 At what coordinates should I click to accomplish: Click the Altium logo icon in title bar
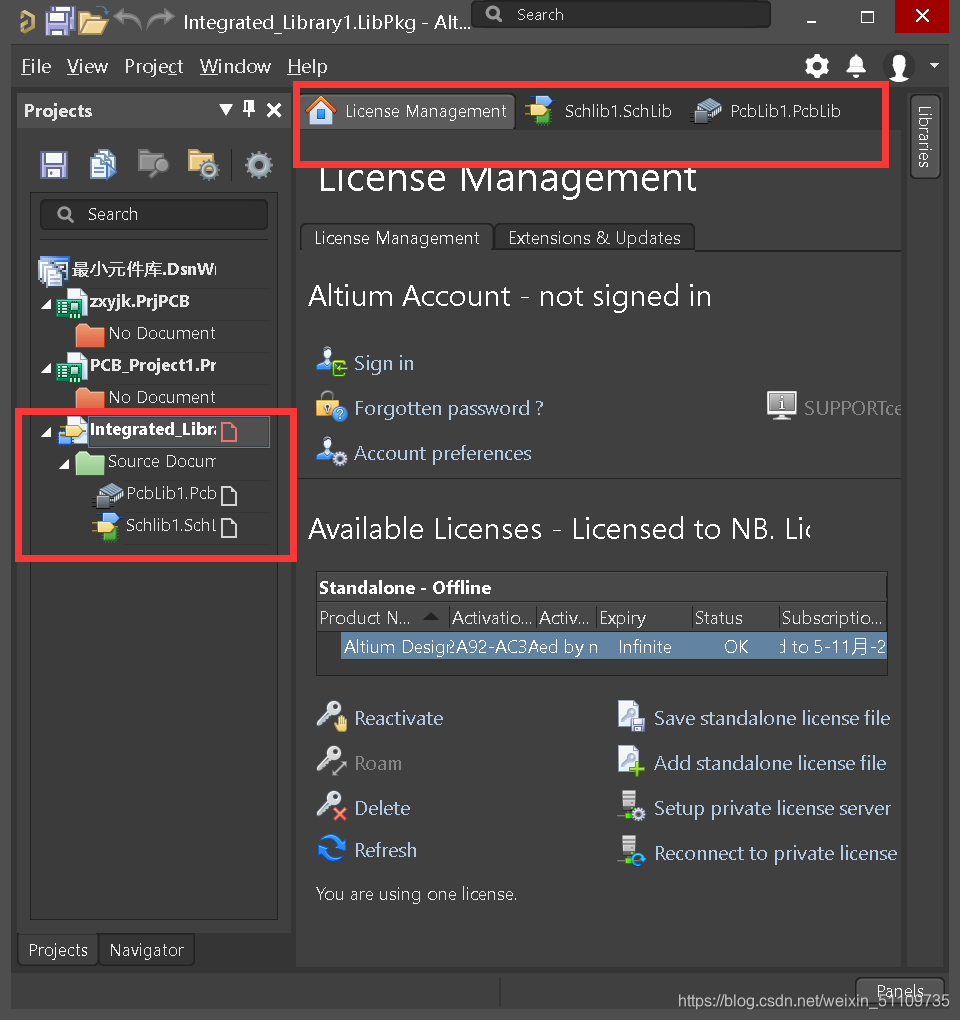[x=27, y=21]
